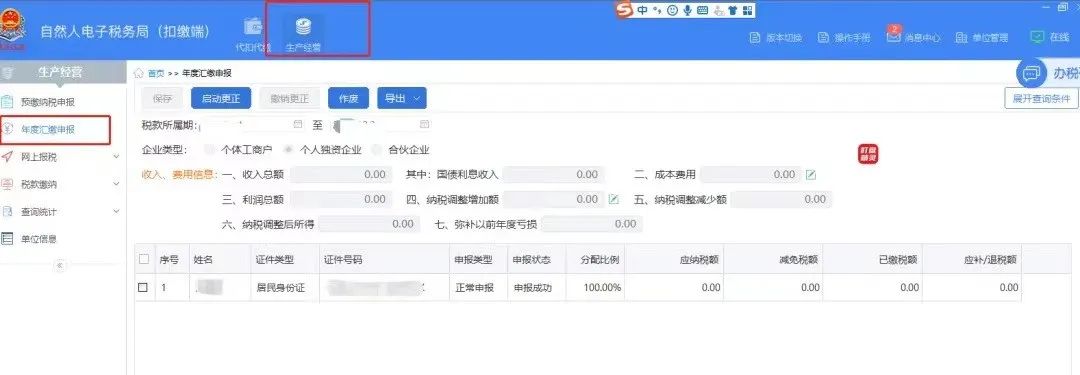
Task: Collapse the left sidebar with the « button
Action: (61, 265)
